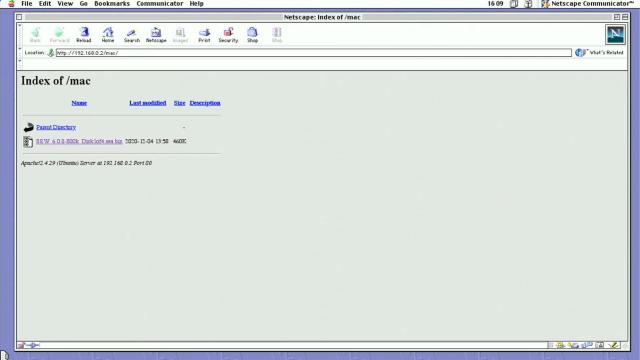Click the location bookmark icon beside URL
Viewport: 640px width, 360px height.
tap(51, 53)
